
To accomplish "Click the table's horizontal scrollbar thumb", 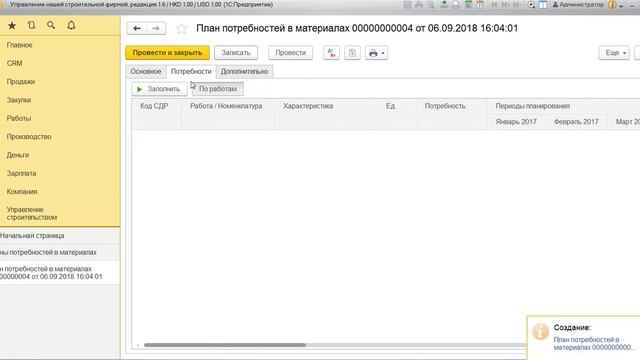I will click(x=225, y=345).
